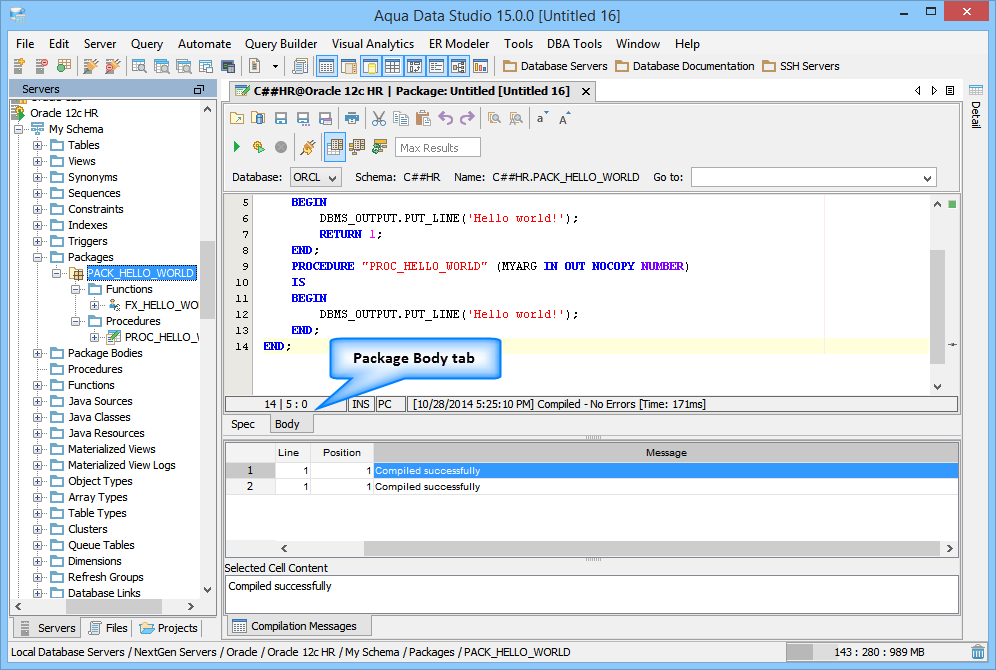Screen dimensions: 996x670
Task: Click the purple Redo arrow
Action: (467, 118)
